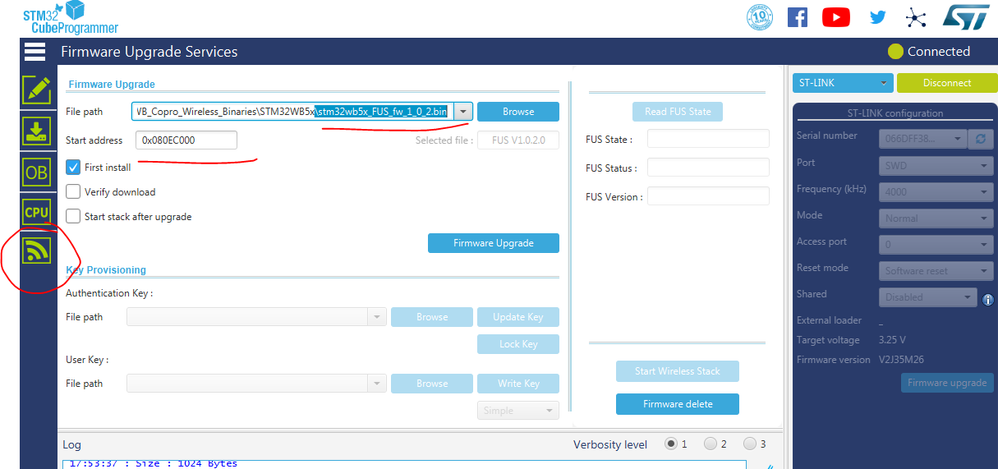Screen dimensions: 998x469
Task: Expand the firmware file path dropdown
Action: coord(463,111)
